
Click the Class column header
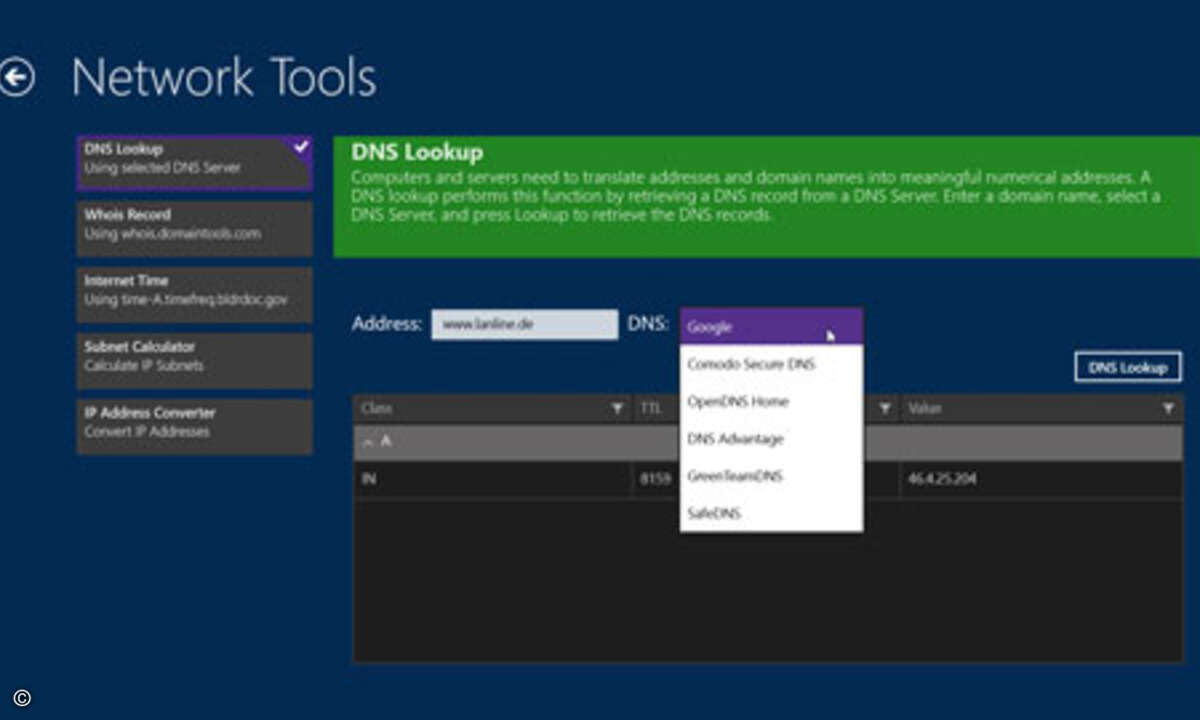click(x=492, y=408)
